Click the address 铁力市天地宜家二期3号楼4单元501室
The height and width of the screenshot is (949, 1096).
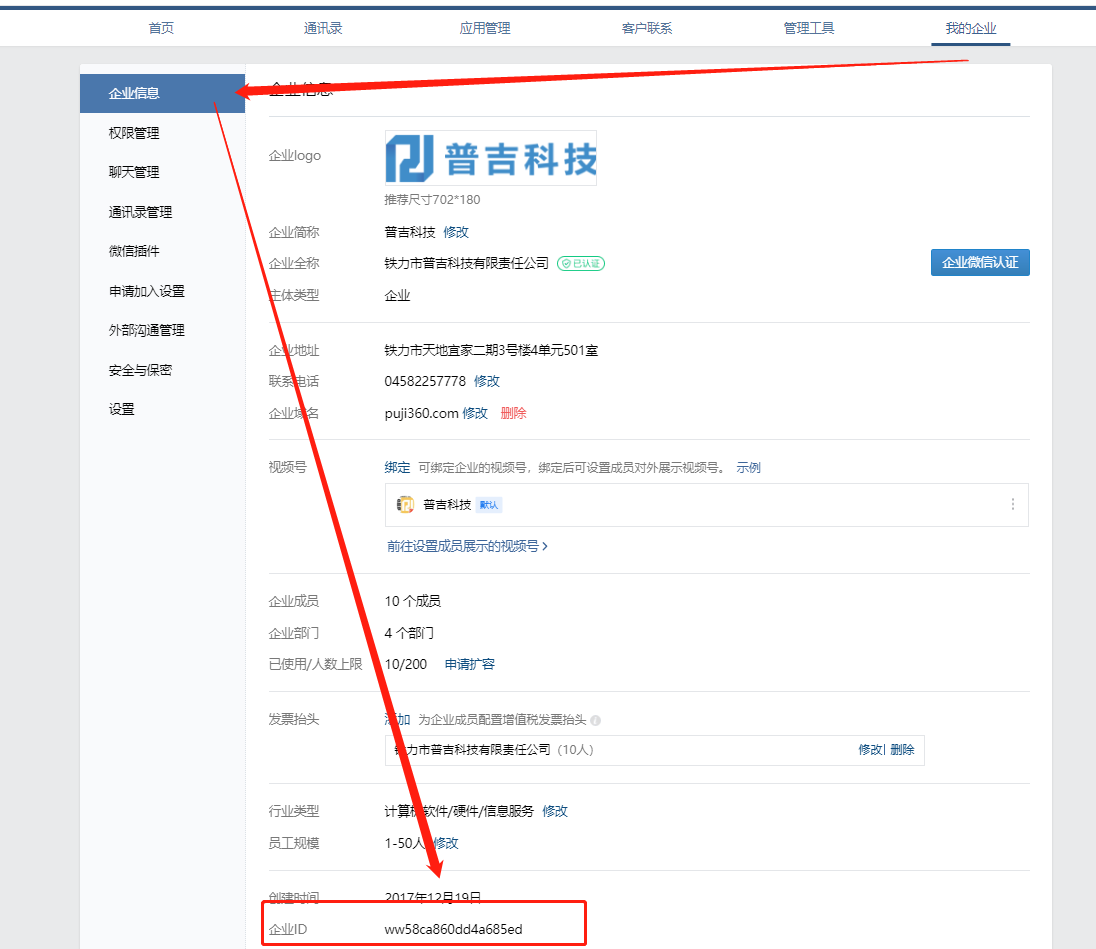(x=491, y=350)
